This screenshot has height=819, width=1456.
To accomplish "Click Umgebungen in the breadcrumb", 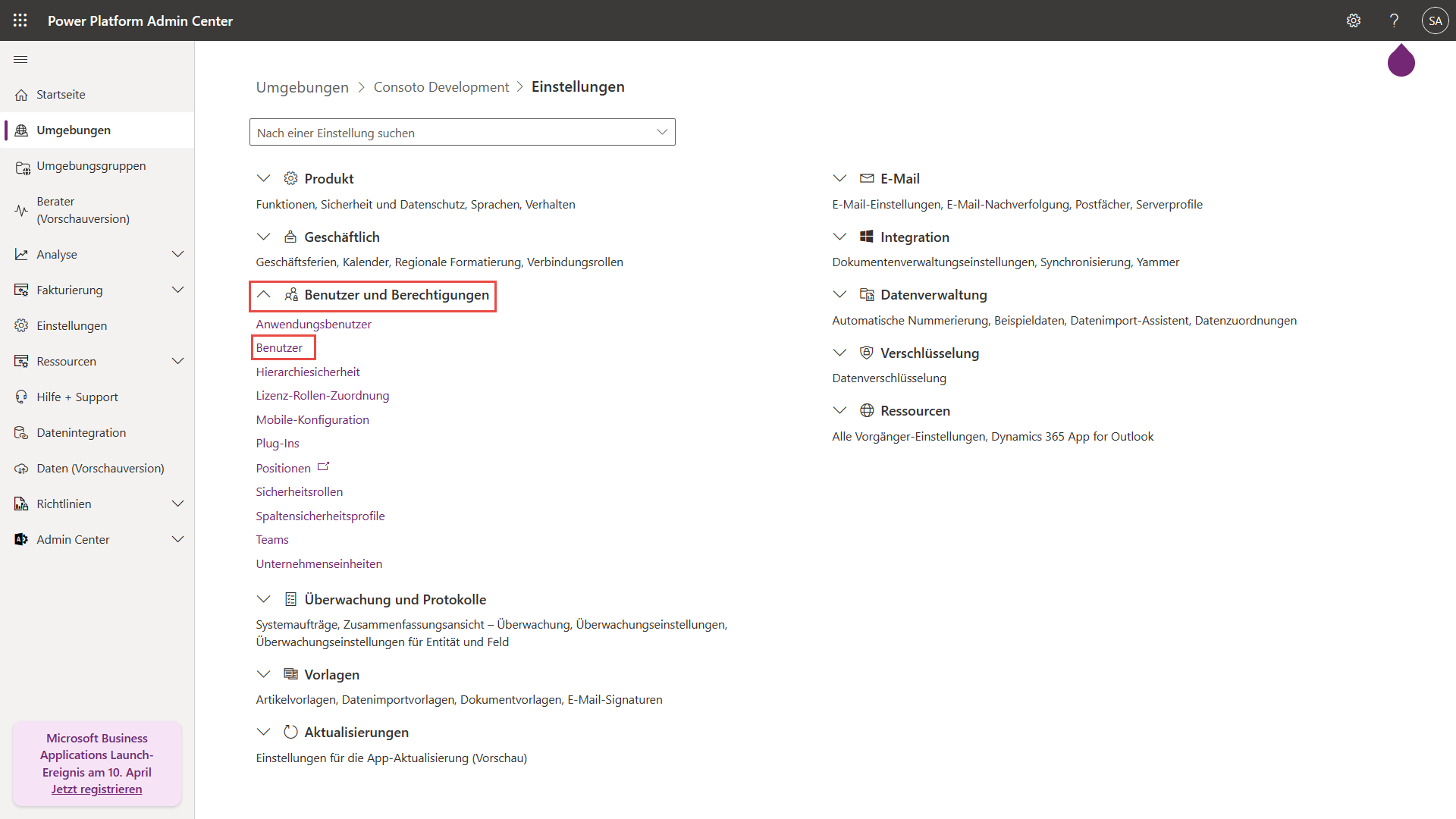I will tap(302, 87).
